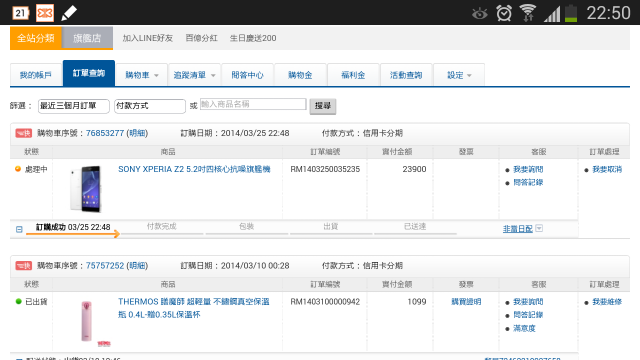This screenshot has width=640, height=360.
Task: Click the red badge beside cart 76853277
Action: [x=23, y=133]
